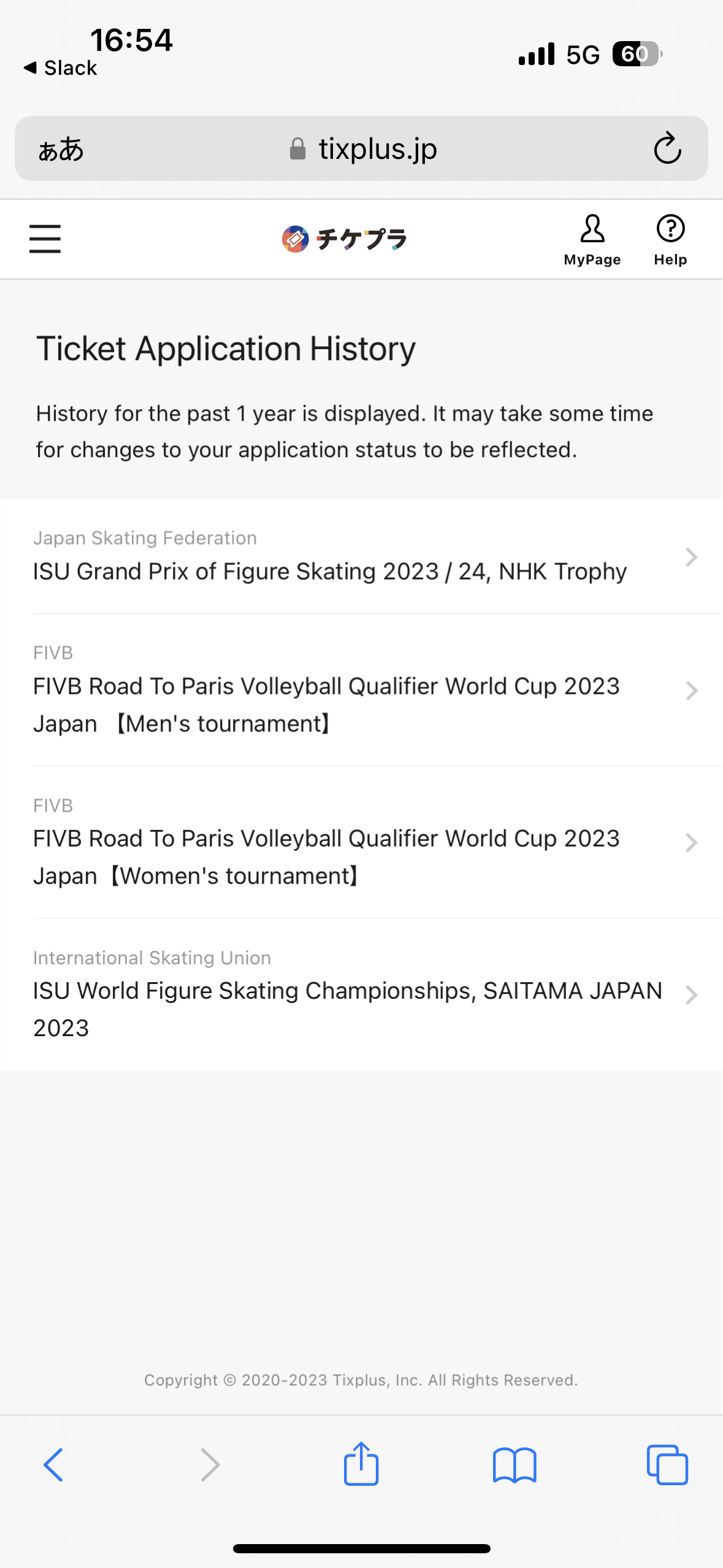
Task: Open MyPage profile icon
Action: tap(592, 240)
